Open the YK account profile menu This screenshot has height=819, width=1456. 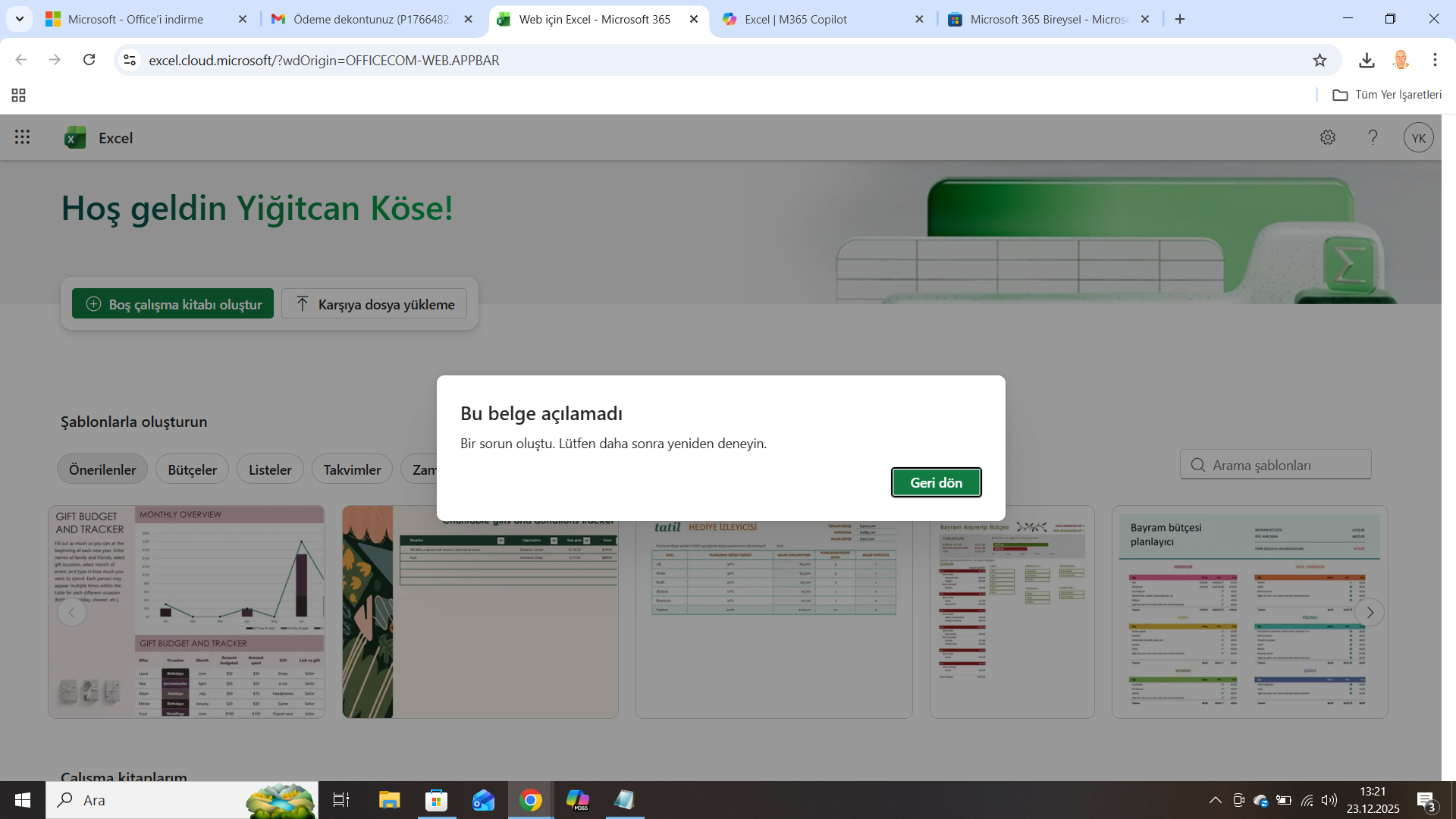click(x=1418, y=138)
